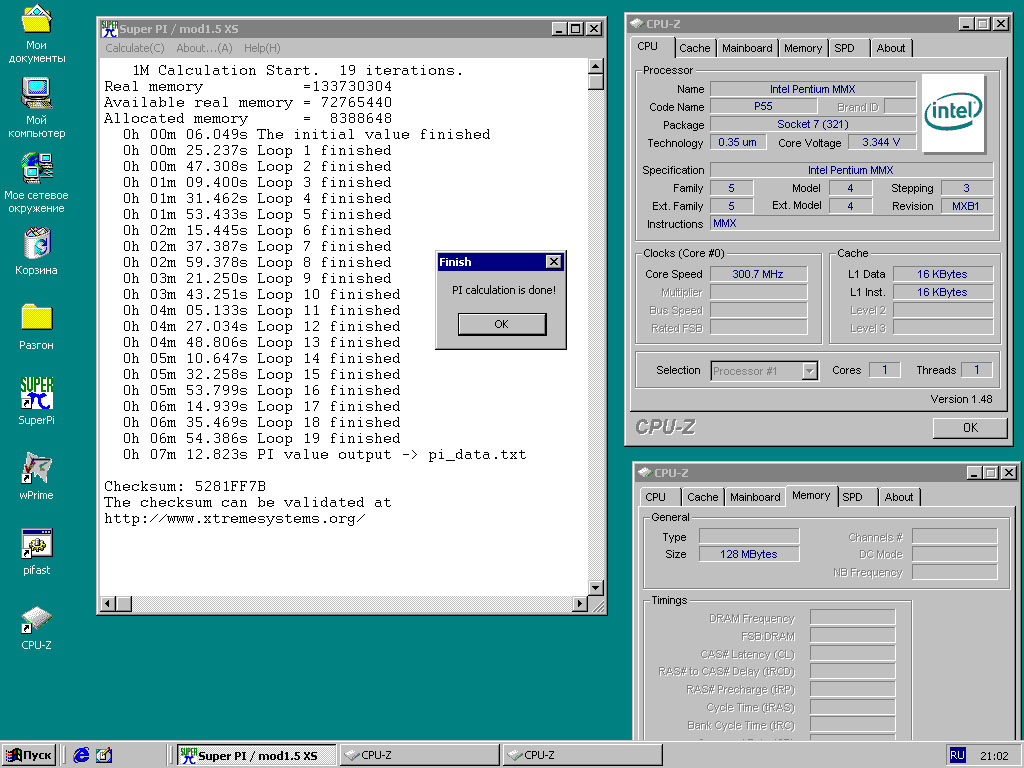Screen dimensions: 1024x768
Task: Activate second CPU-Z taskbar button
Action: [x=583, y=755]
